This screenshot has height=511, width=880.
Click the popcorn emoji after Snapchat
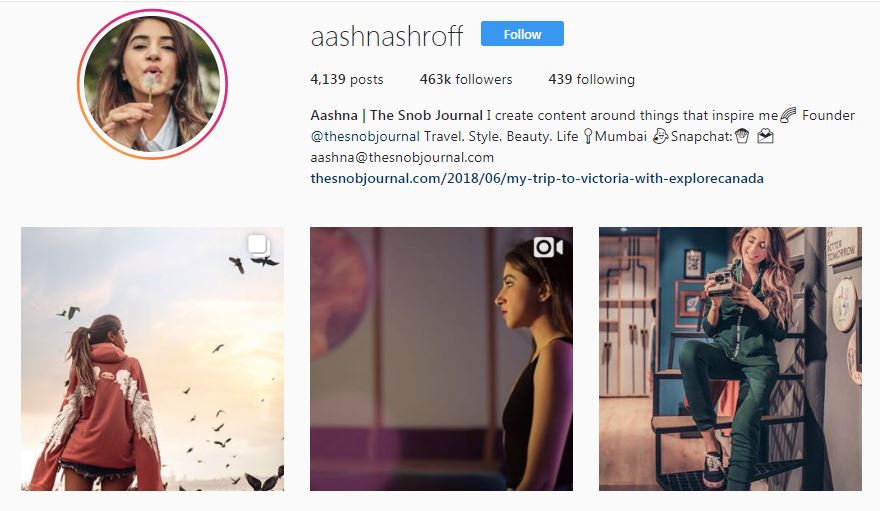tap(741, 136)
